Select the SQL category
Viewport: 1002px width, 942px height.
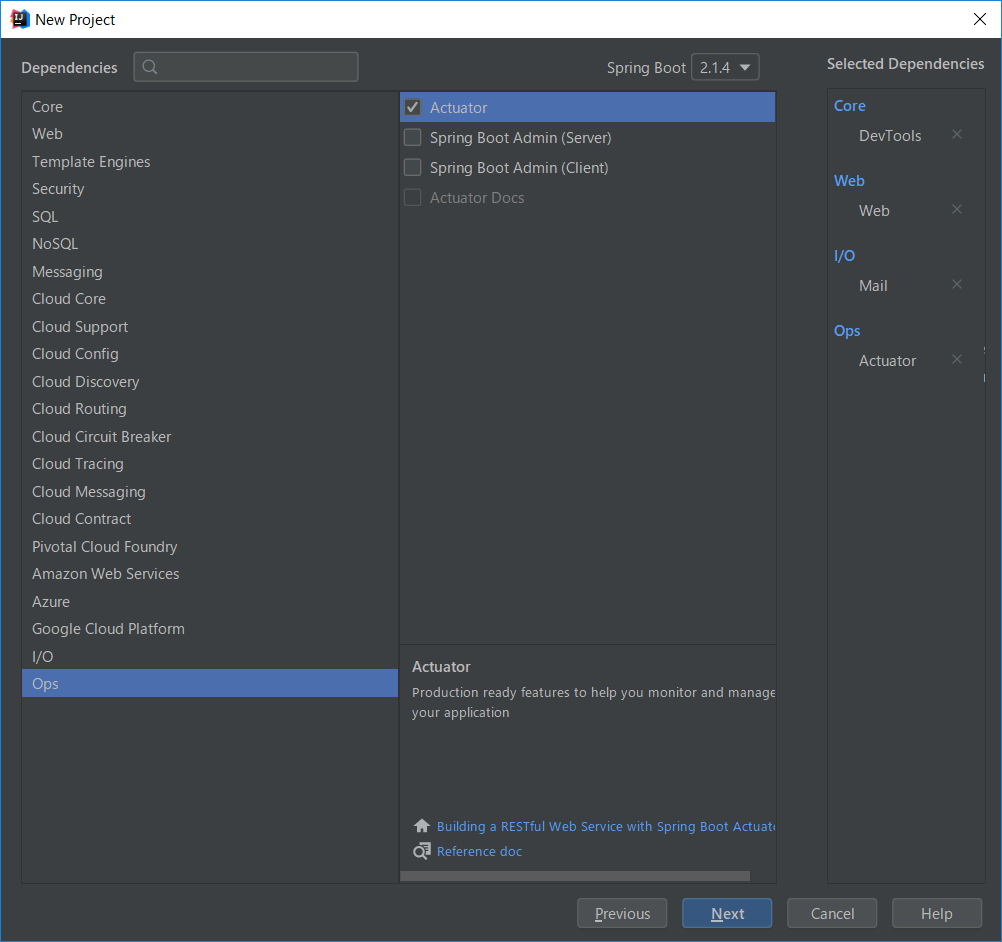(210, 217)
